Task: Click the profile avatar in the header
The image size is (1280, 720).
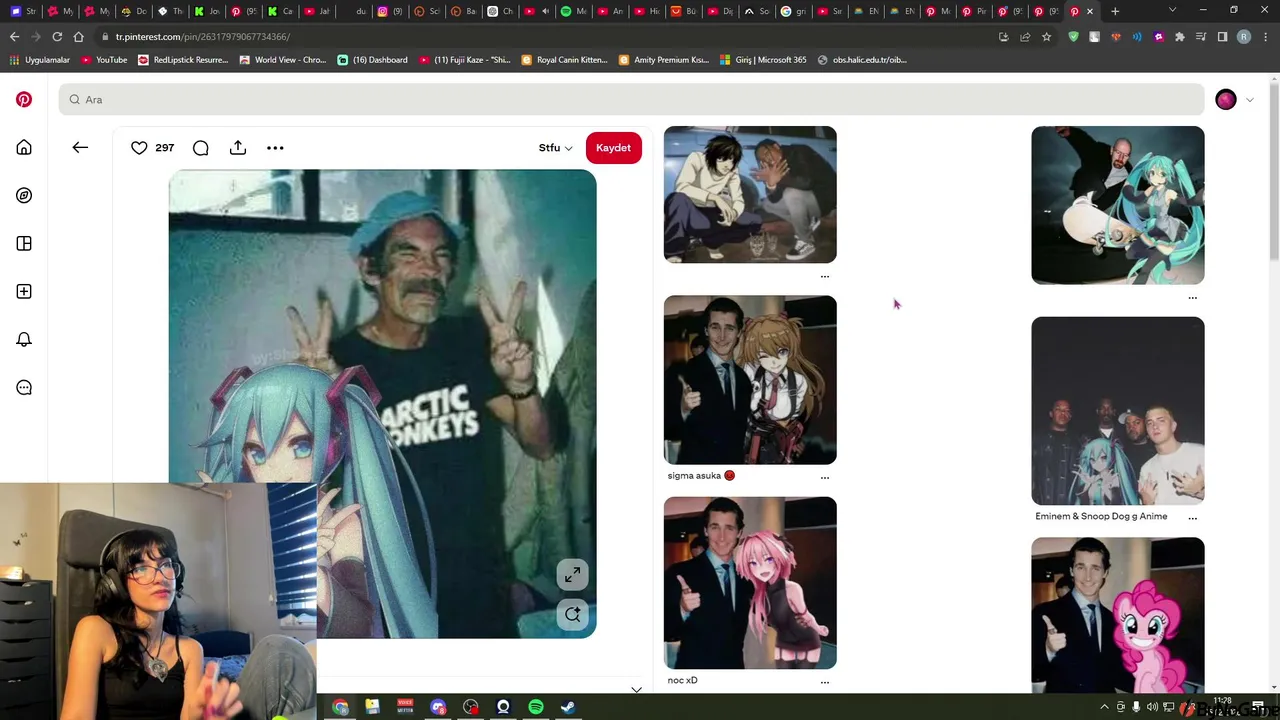Action: coord(1226,99)
